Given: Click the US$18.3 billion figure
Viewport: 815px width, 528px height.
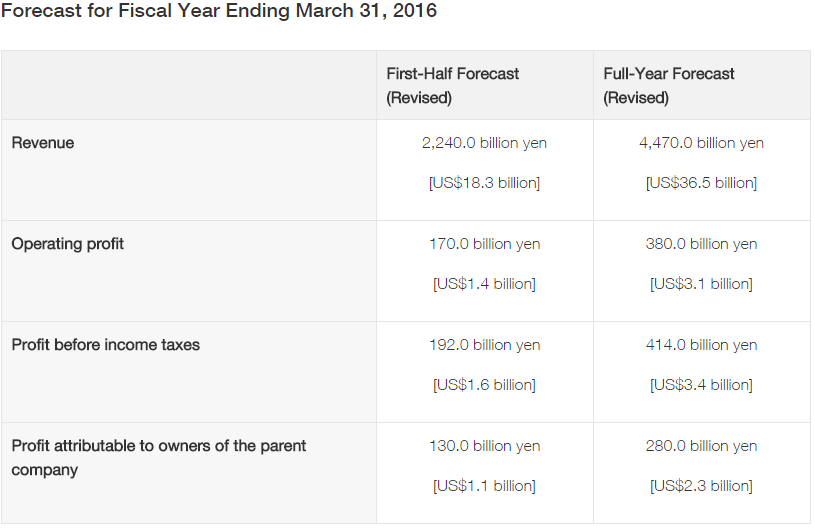Looking at the screenshot, I should tap(484, 183).
